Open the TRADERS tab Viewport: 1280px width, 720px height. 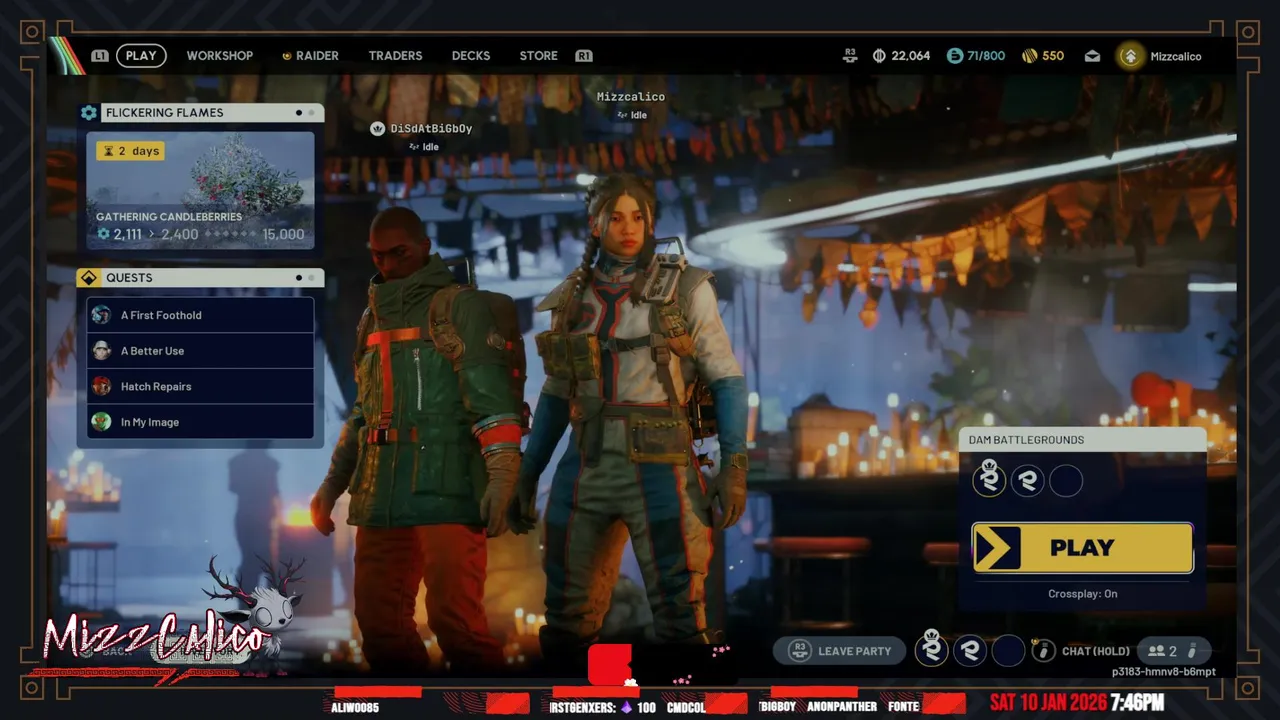pyautogui.click(x=395, y=56)
